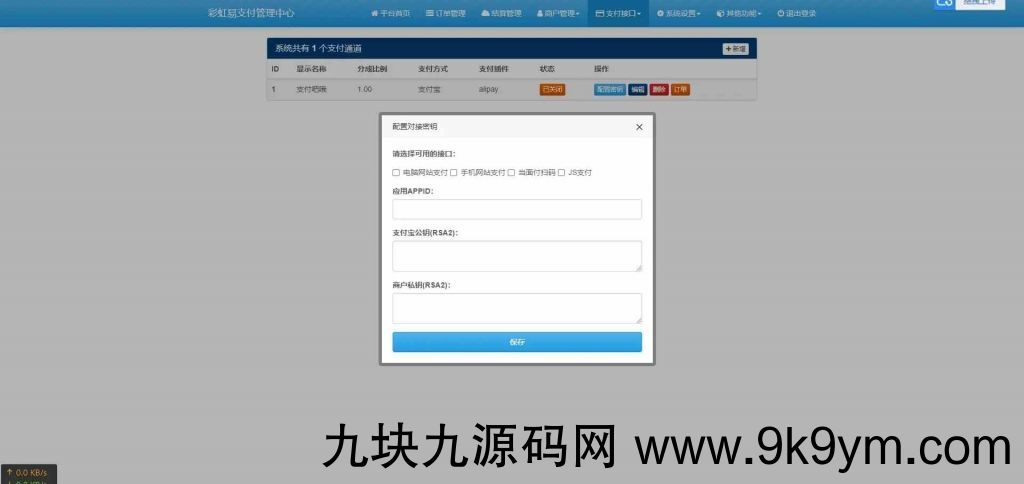This screenshot has height=484, width=1024.
Task: Click the red 删除 button
Action: tap(659, 89)
